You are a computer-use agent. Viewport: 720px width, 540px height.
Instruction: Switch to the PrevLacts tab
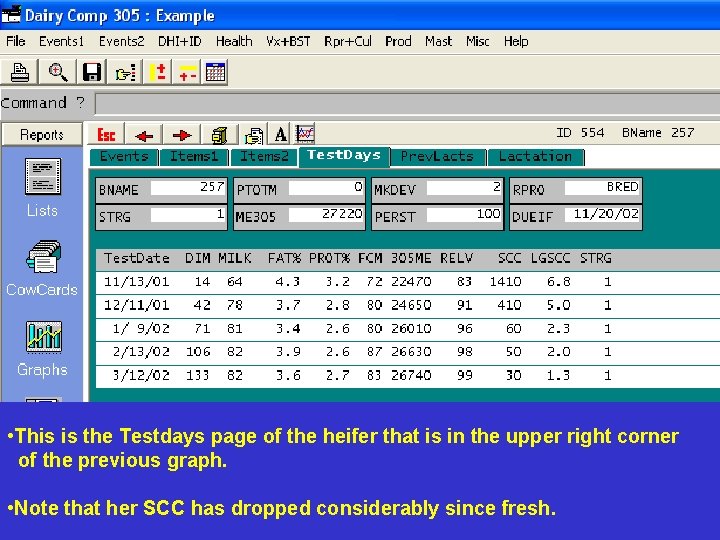[x=437, y=157]
